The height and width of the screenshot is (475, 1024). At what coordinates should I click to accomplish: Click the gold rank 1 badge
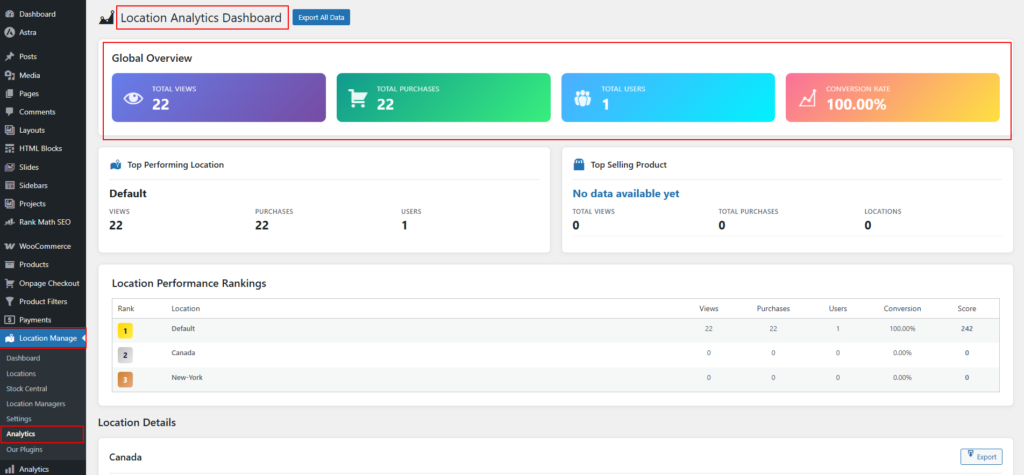[x=126, y=329]
